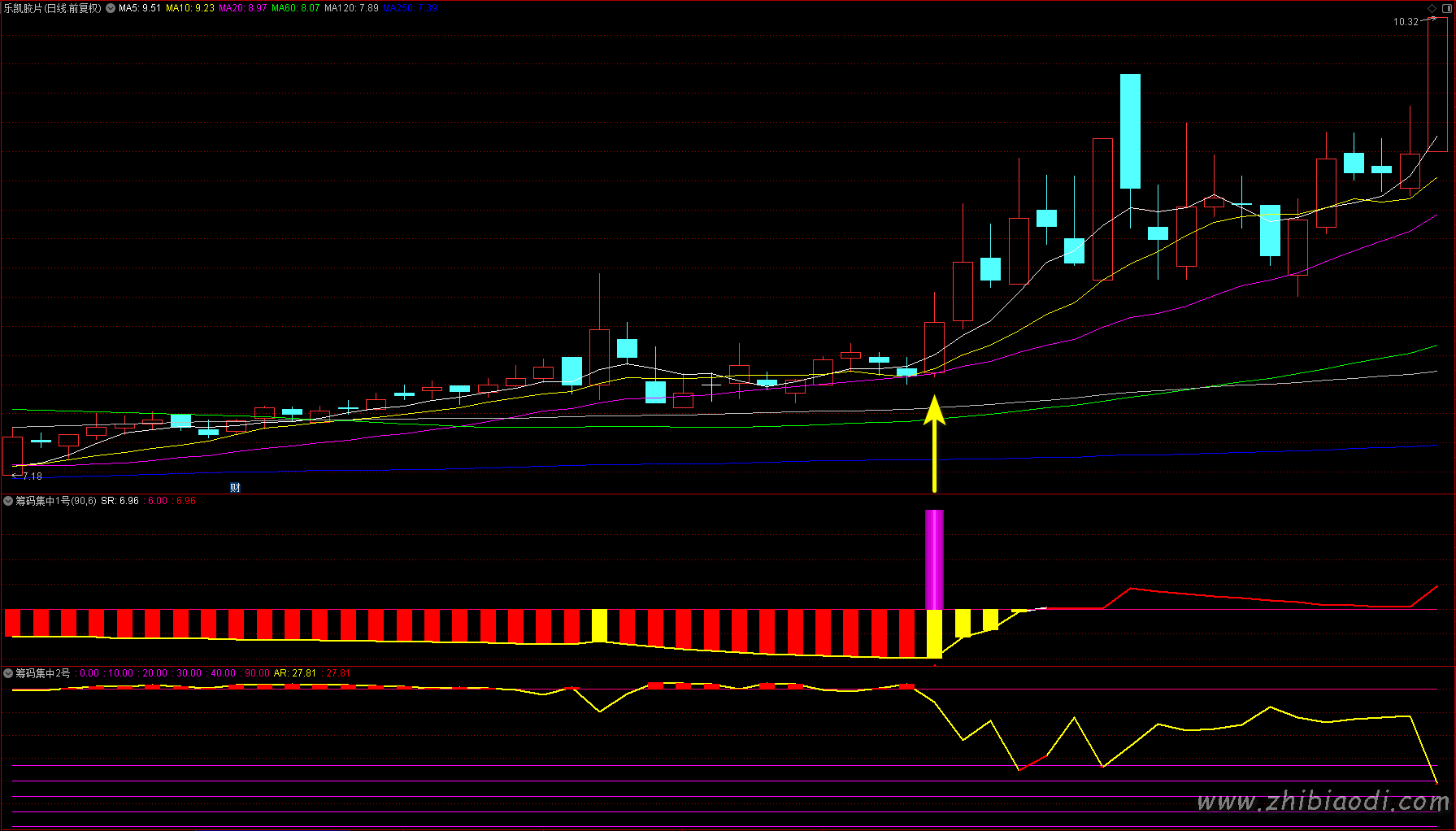Expand the 筹码集中1号 indicator dropdown arrow
The image size is (1456, 831).
(8, 501)
